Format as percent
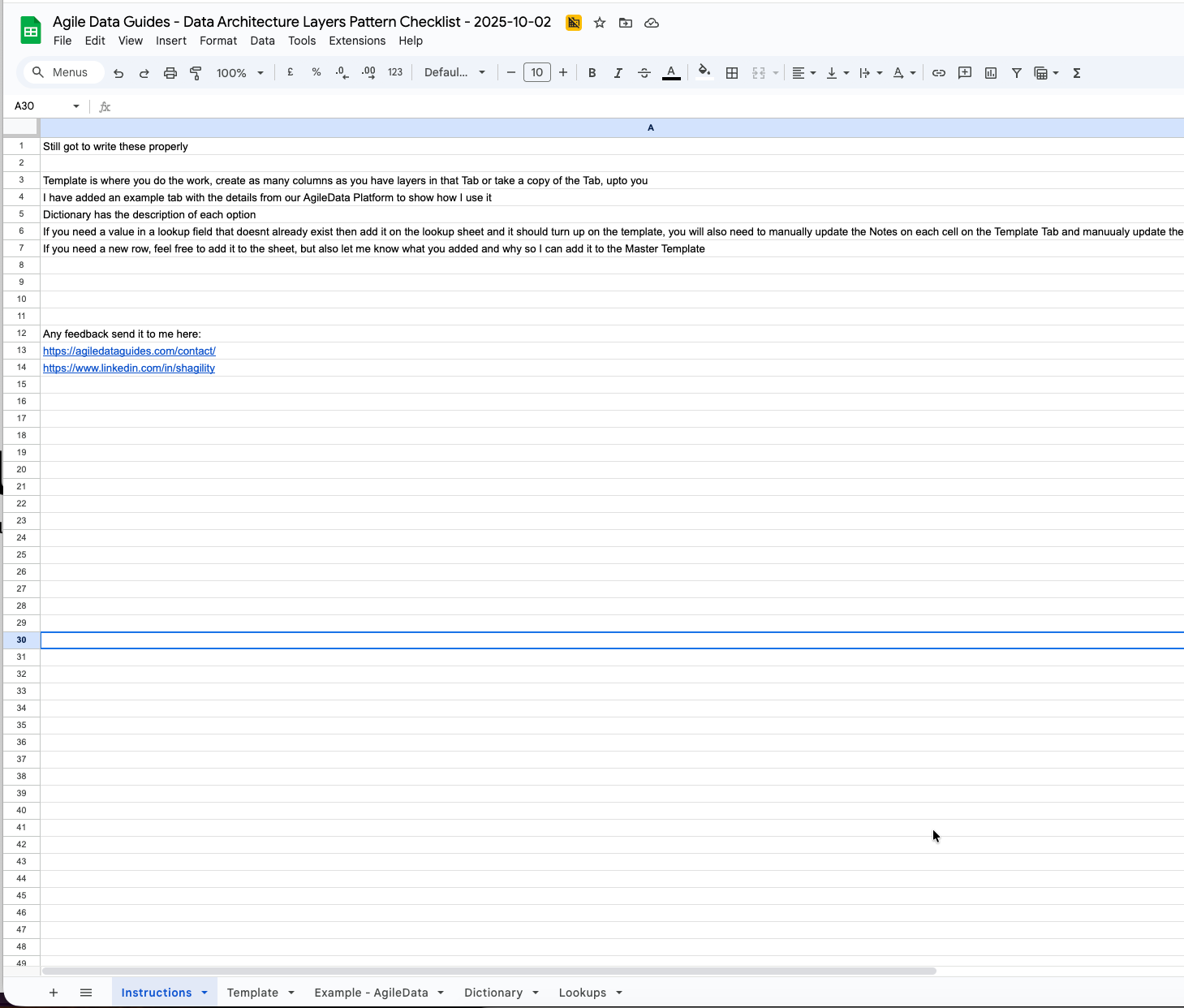Viewport: 1184px width, 1008px height. [316, 72]
